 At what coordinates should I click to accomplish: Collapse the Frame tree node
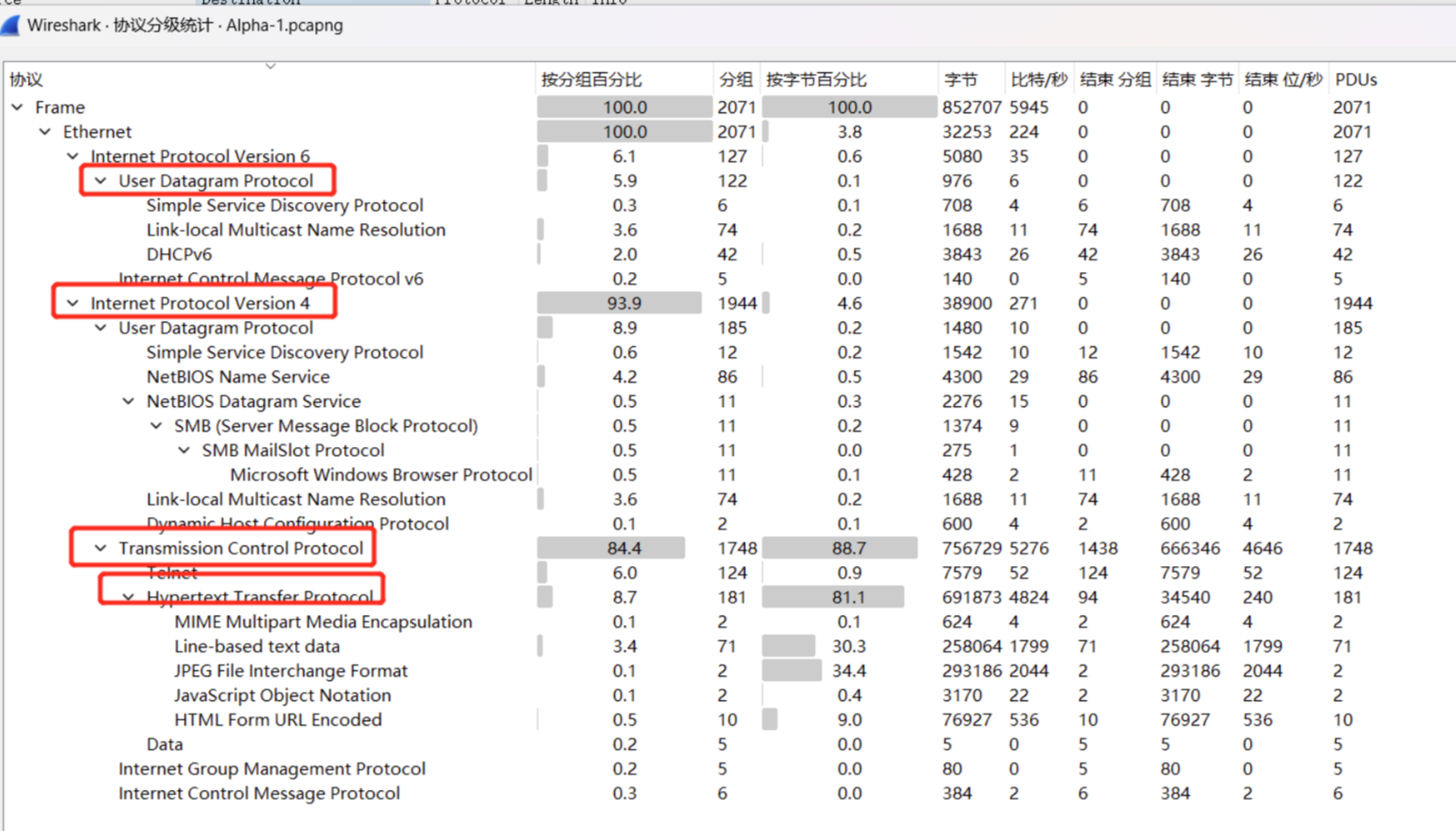(18, 107)
